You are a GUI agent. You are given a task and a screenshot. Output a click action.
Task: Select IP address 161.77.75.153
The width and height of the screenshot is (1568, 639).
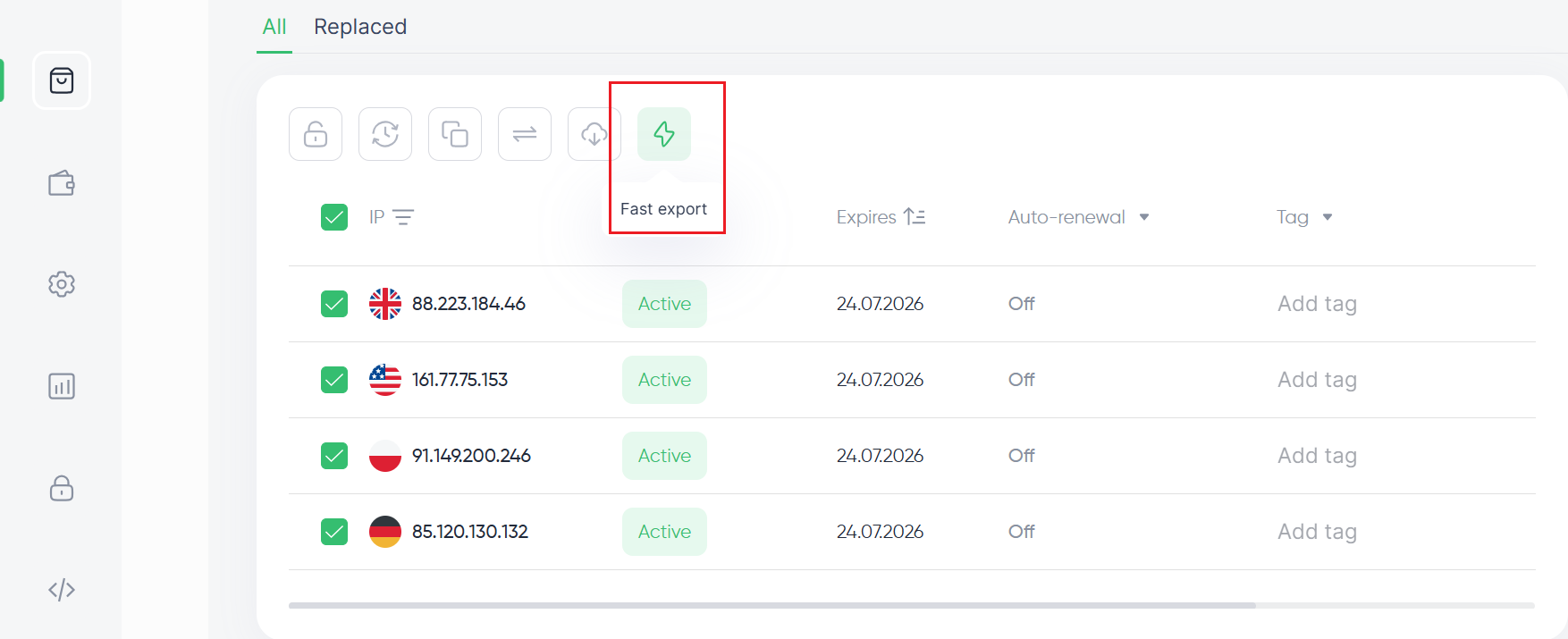pyautogui.click(x=459, y=380)
